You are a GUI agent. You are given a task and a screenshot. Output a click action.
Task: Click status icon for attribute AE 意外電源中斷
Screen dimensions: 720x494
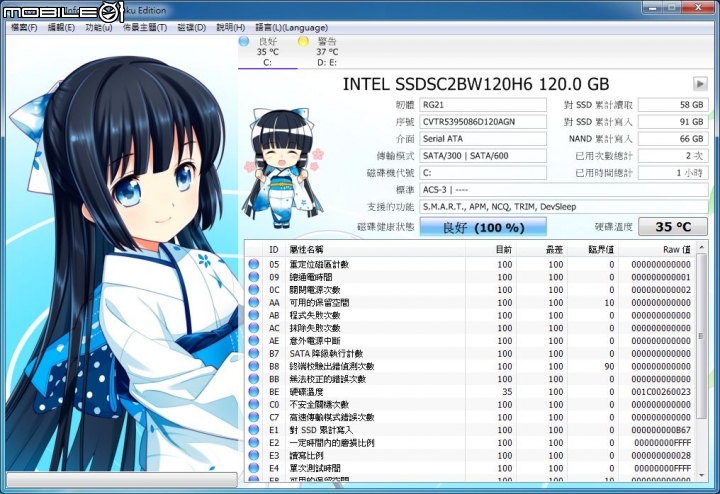tap(253, 341)
